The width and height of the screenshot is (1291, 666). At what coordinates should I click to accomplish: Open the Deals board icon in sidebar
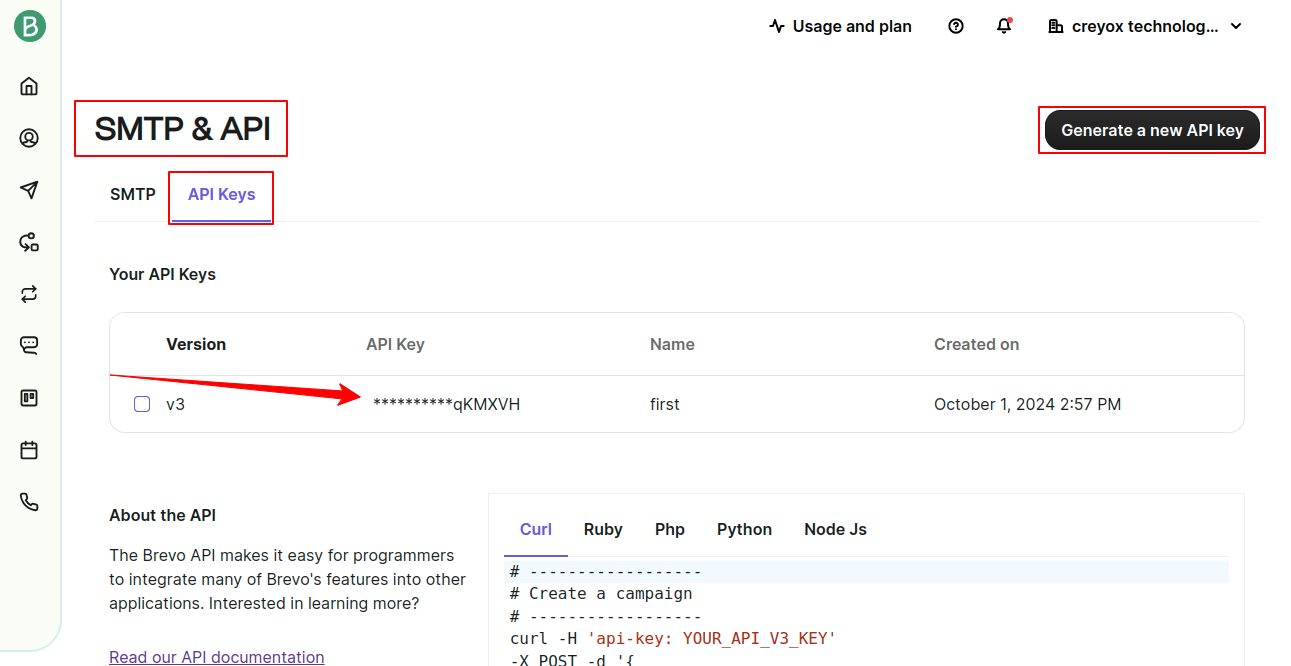29,398
